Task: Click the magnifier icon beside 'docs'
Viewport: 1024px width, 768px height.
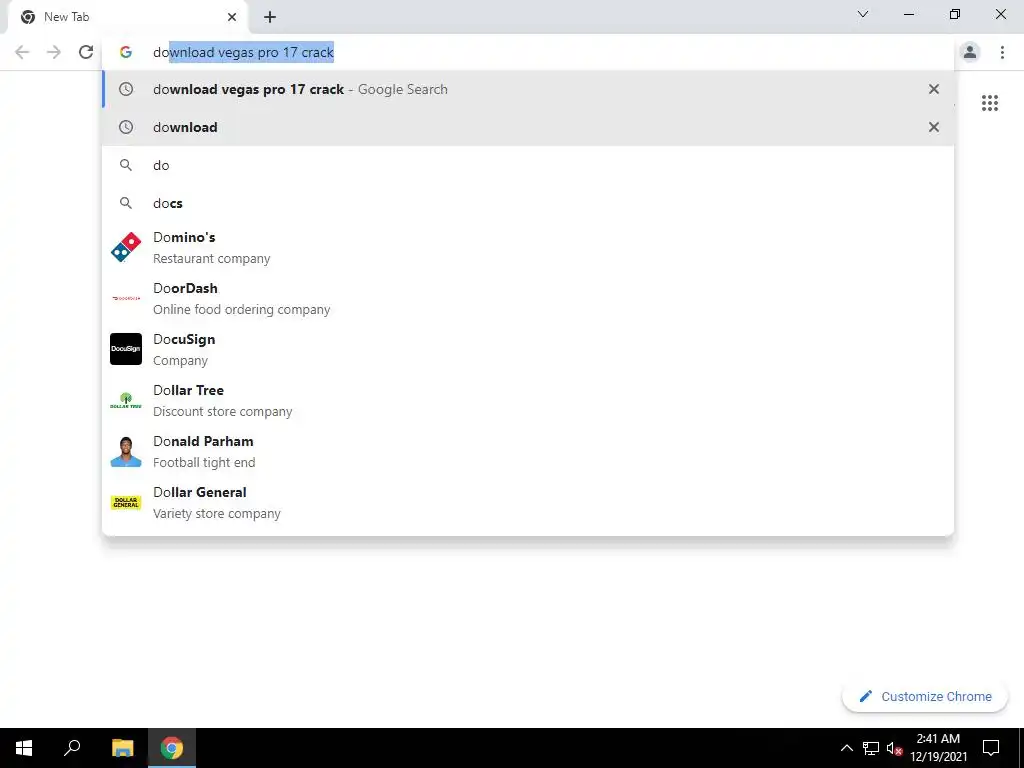Action: click(126, 203)
